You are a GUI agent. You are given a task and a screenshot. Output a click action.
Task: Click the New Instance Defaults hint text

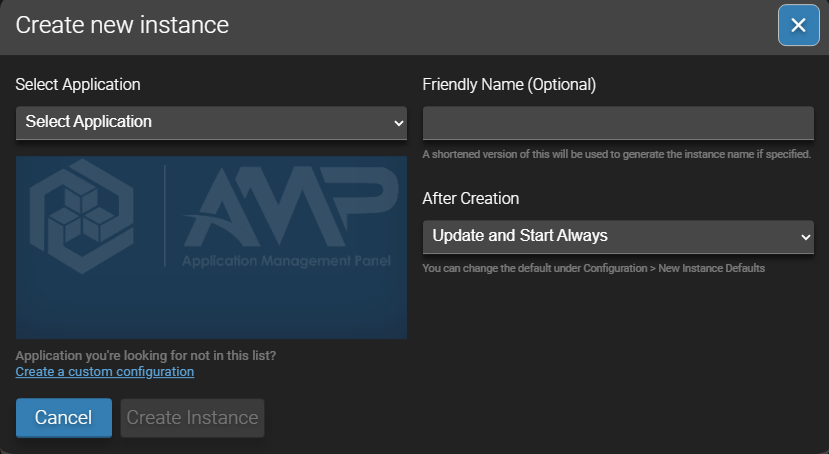click(x=593, y=268)
